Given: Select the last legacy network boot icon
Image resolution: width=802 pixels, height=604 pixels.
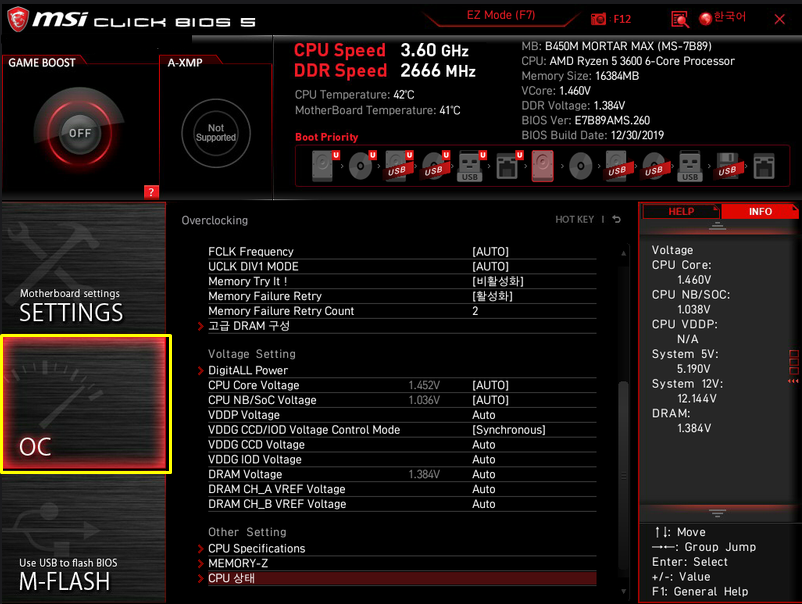Looking at the screenshot, I should click(764, 166).
